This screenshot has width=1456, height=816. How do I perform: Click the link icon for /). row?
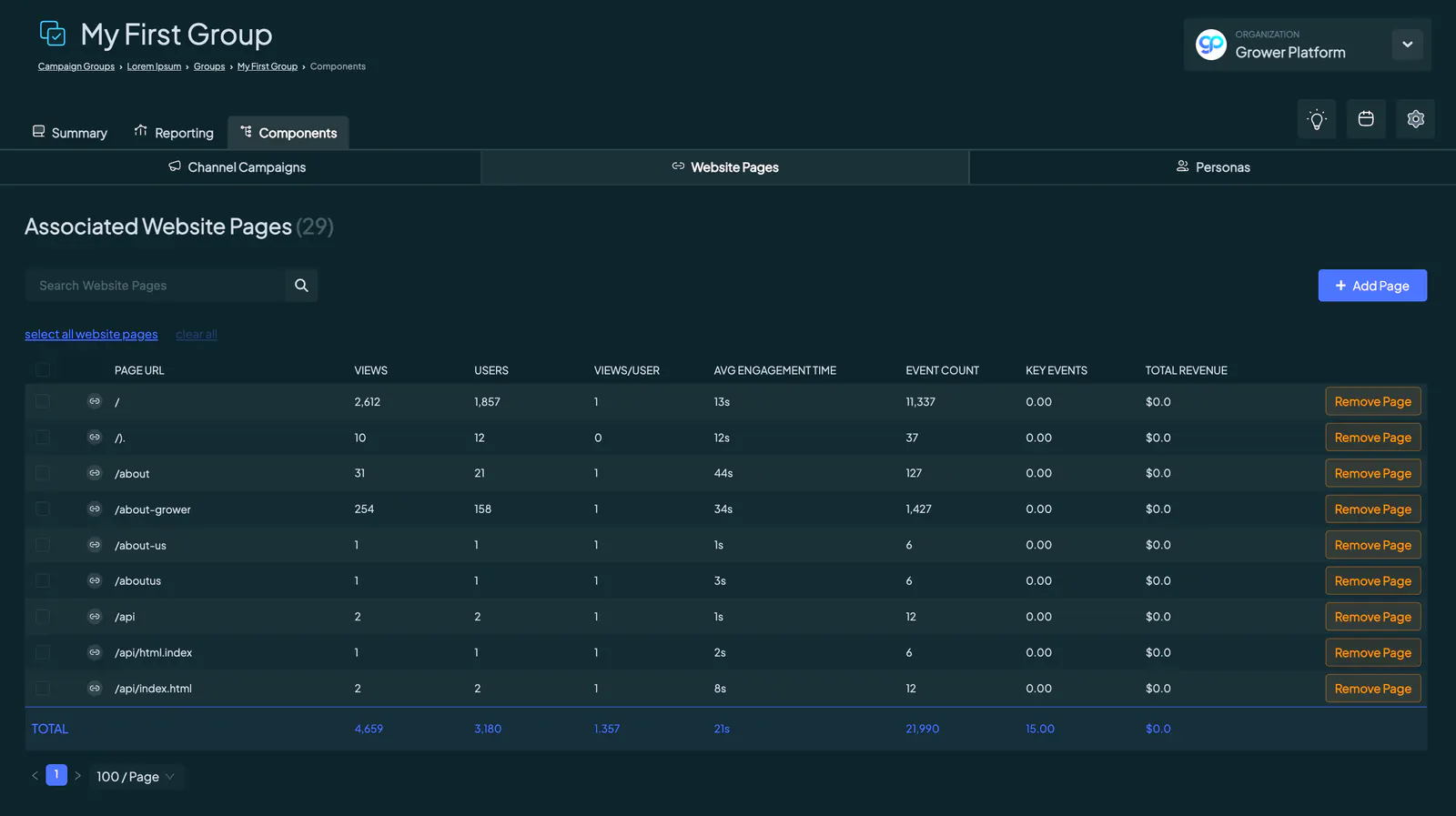click(x=95, y=438)
